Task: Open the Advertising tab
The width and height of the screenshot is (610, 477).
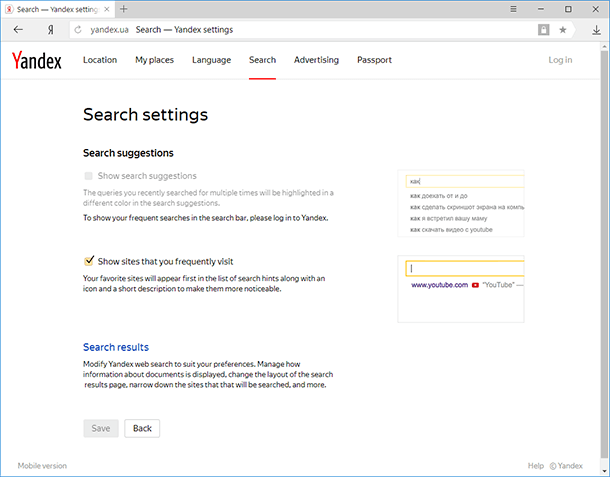Action: (x=316, y=60)
